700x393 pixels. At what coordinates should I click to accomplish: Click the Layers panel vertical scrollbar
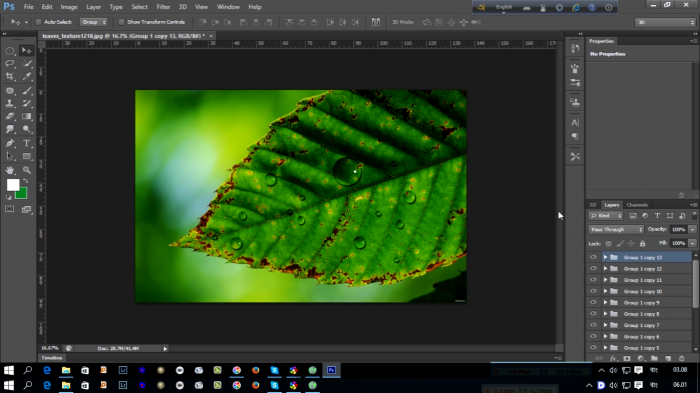tap(696, 284)
